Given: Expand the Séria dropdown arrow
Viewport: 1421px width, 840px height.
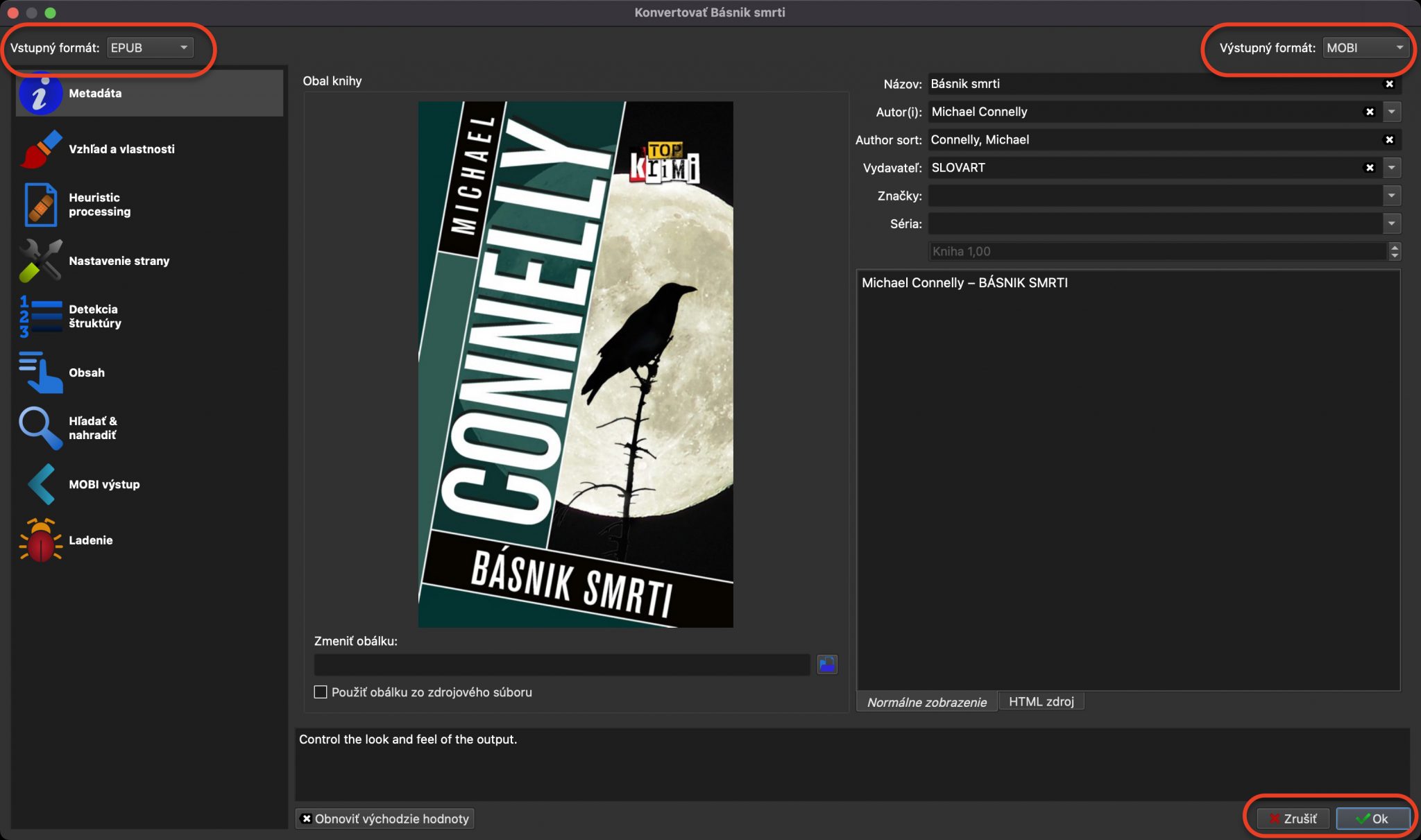Looking at the screenshot, I should [1391, 223].
